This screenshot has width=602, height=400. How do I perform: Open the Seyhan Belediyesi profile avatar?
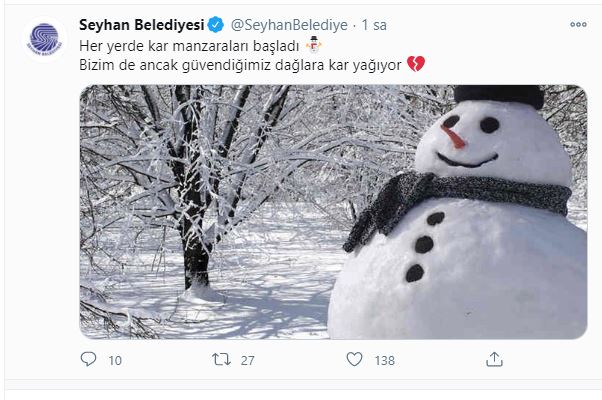coord(44,39)
